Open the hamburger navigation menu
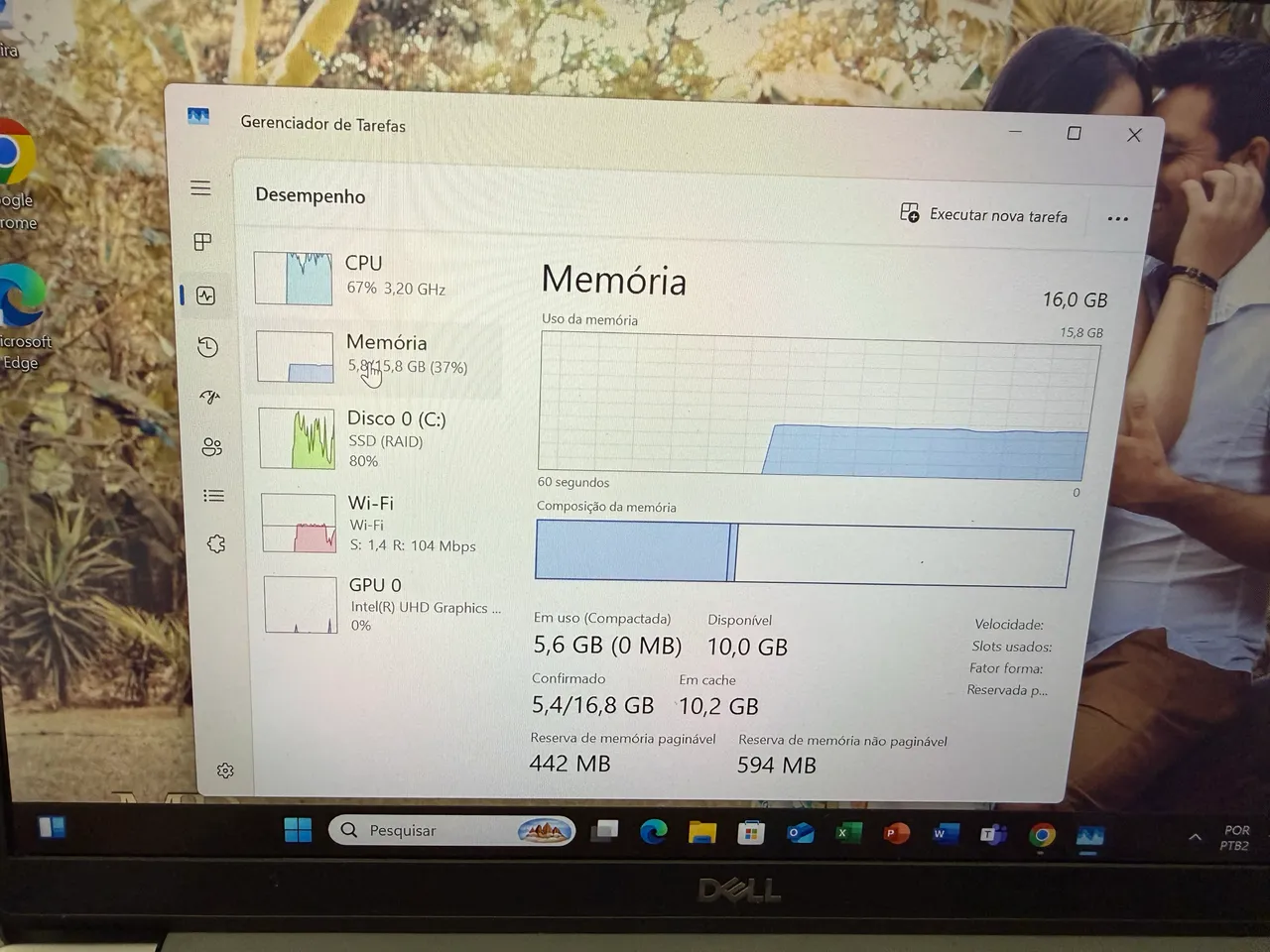 pos(200,188)
